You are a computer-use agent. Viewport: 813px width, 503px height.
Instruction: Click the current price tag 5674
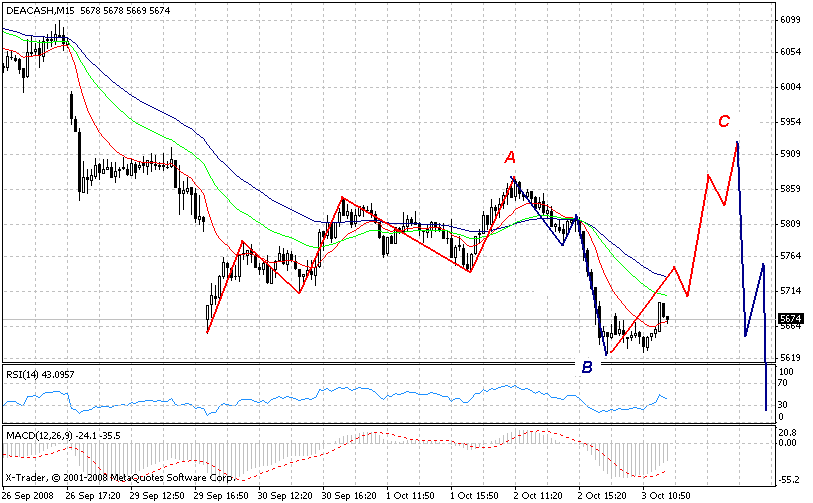[x=790, y=319]
